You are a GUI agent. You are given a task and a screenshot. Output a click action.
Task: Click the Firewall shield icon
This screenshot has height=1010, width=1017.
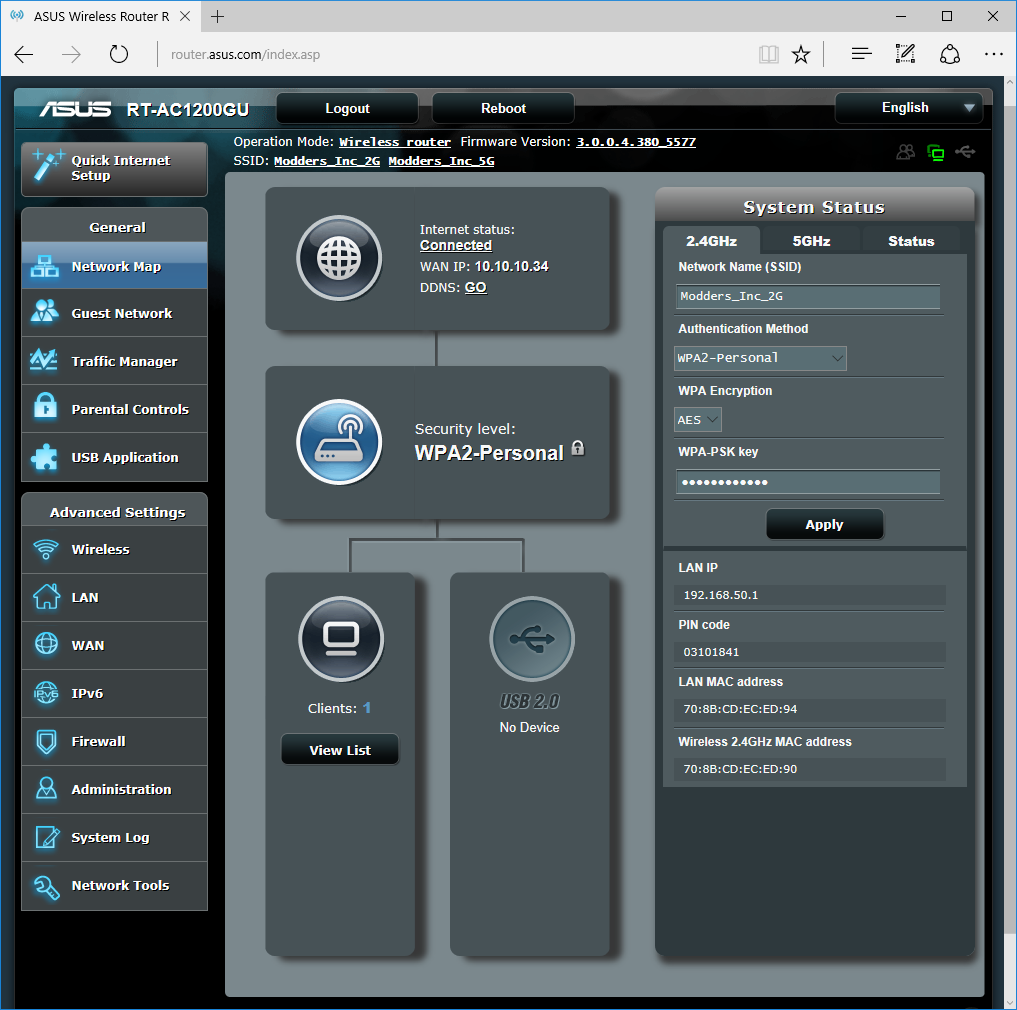coord(46,741)
